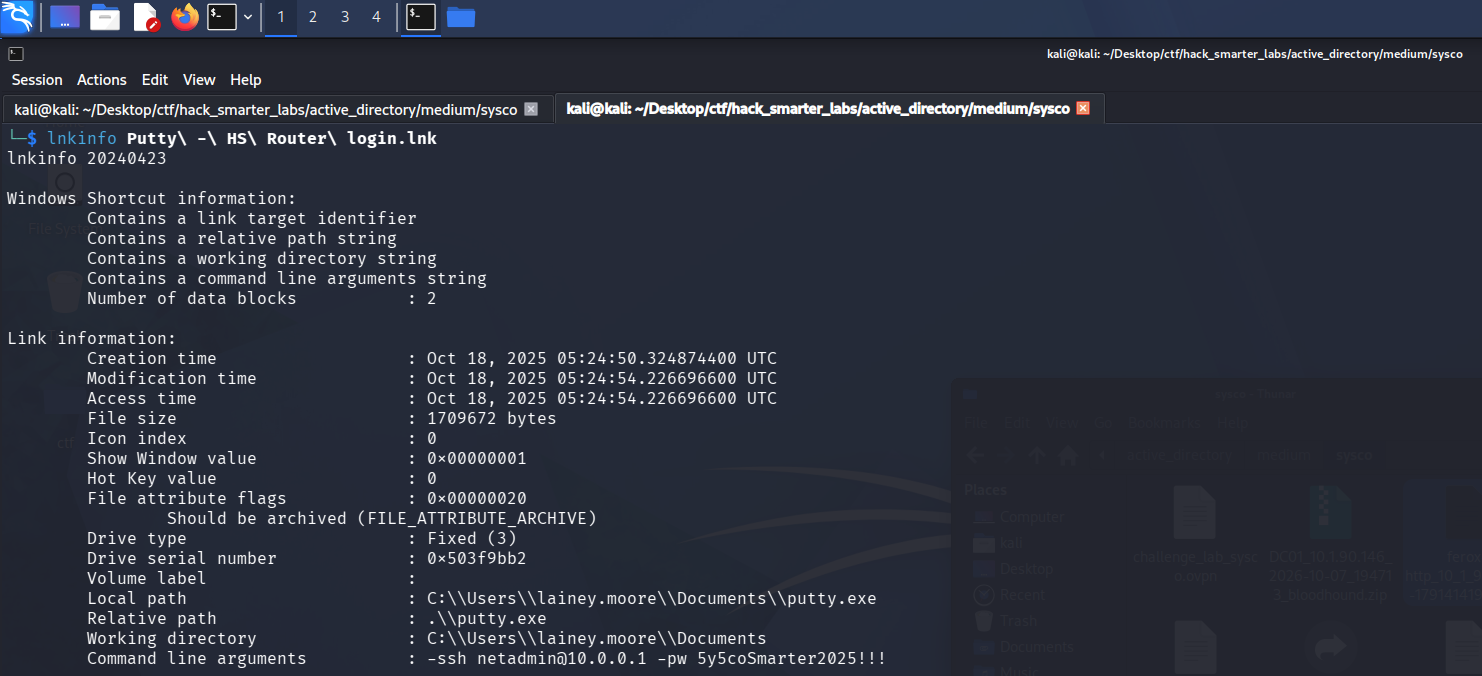This screenshot has height=676, width=1482.
Task: Select the file manager taskbar folder item
Action: pos(461,17)
